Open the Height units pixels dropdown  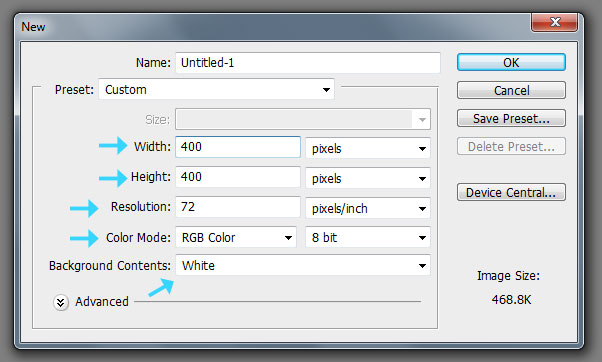coord(368,178)
